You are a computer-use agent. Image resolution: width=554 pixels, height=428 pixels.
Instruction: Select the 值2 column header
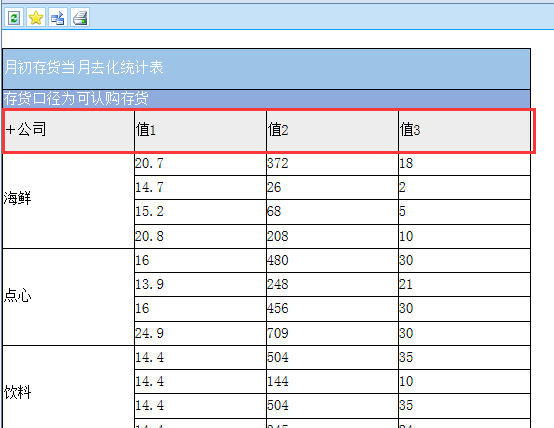click(x=332, y=130)
